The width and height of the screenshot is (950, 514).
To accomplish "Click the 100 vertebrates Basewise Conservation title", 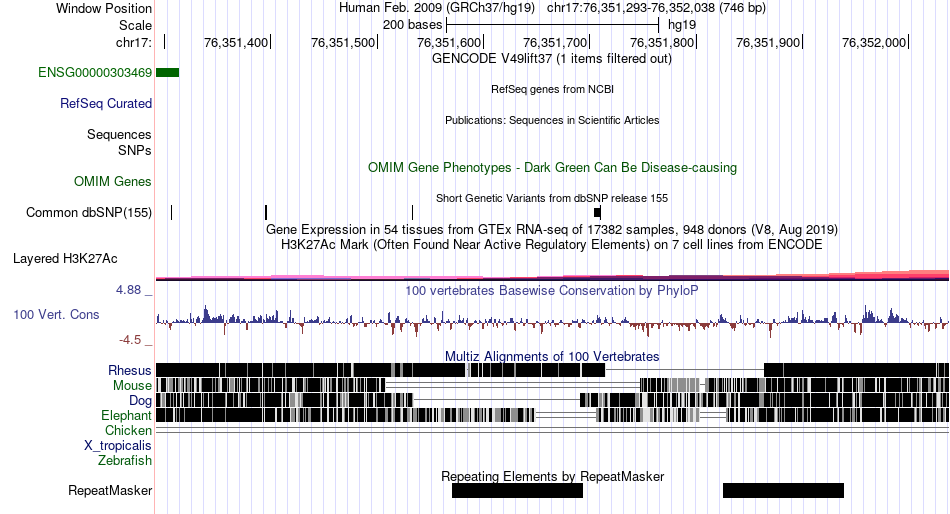I will [552, 290].
